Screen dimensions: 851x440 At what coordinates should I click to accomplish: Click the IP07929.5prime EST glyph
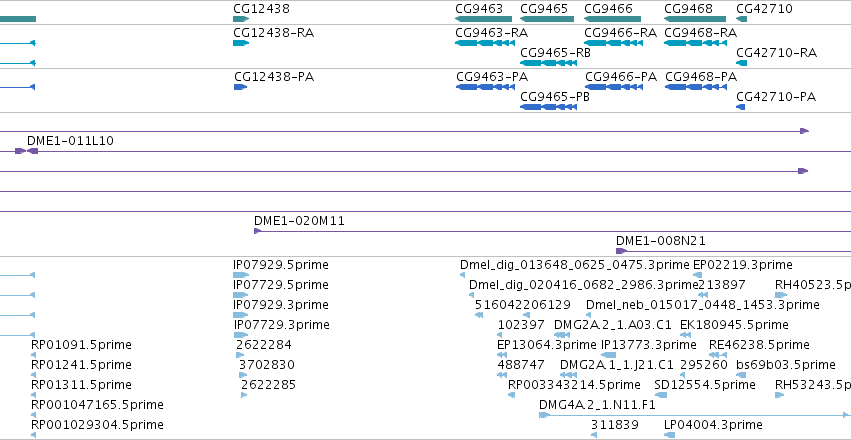(241, 275)
